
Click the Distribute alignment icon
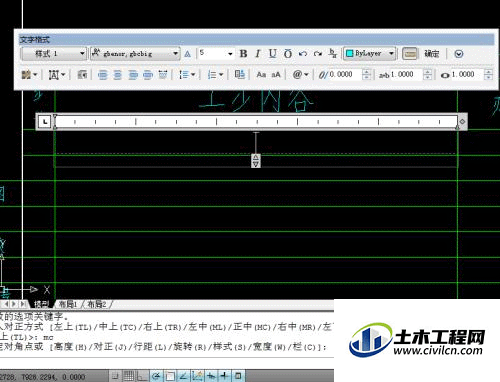click(x=163, y=75)
